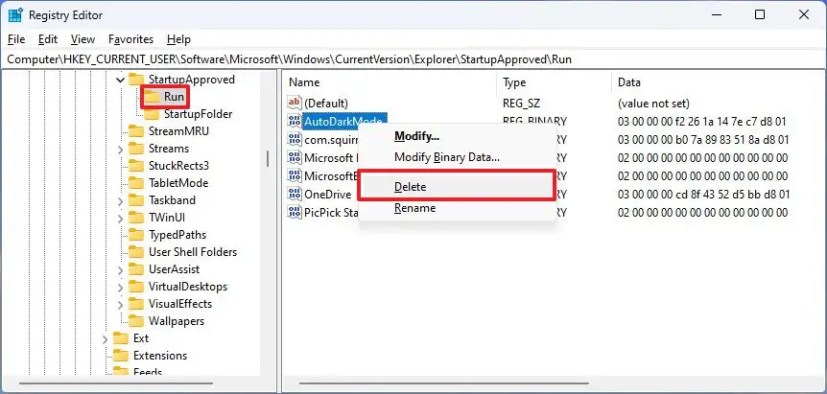Open the File menu
This screenshot has width=827, height=394.
click(x=16, y=40)
